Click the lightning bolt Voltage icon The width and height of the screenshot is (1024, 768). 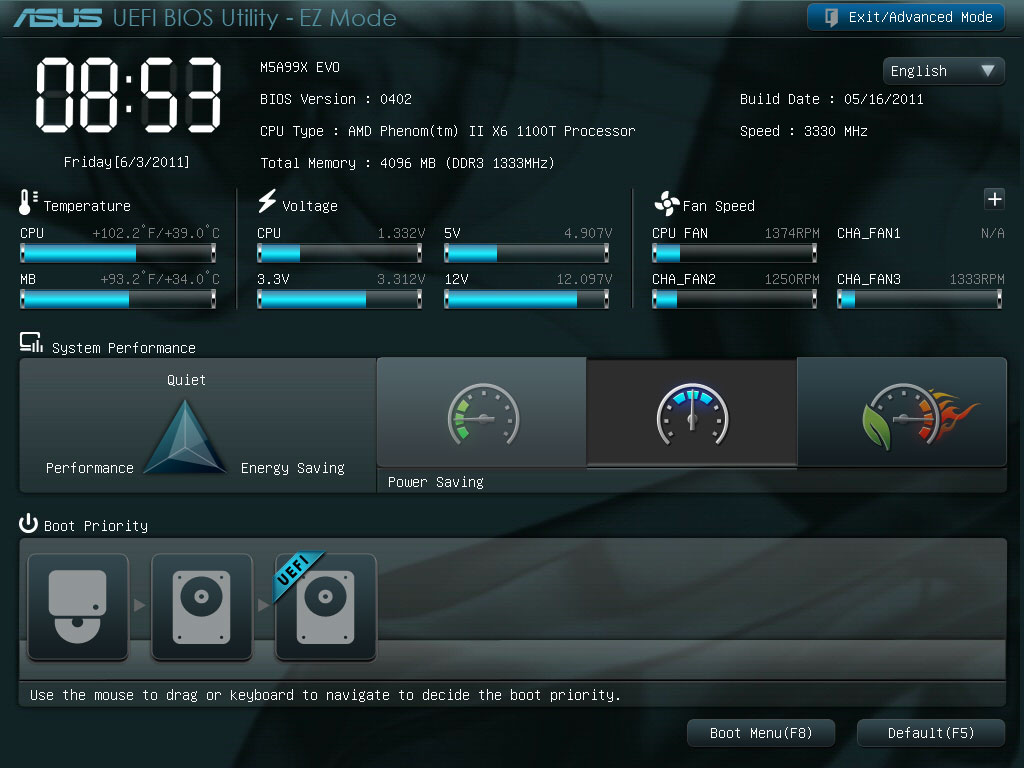(x=267, y=201)
